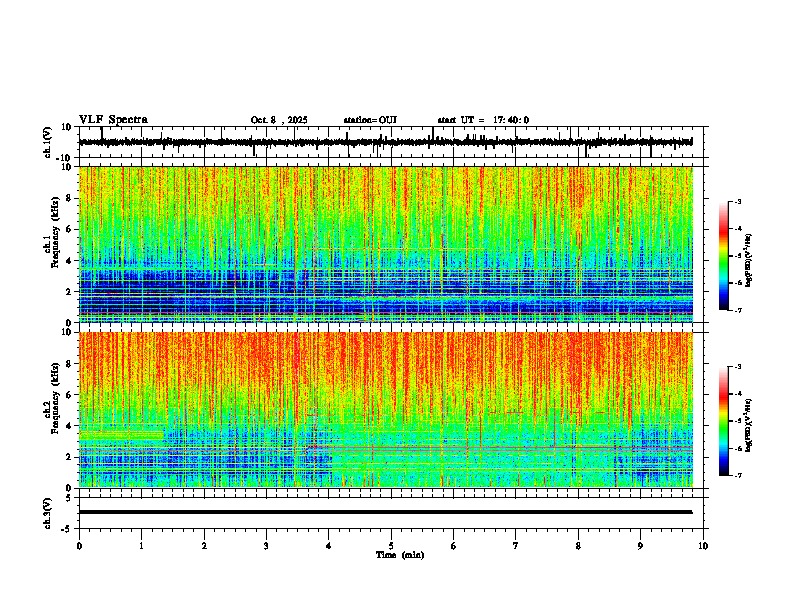Click the ch.1 spectrogram plot
This screenshot has height=612, width=792.
click(x=386, y=244)
